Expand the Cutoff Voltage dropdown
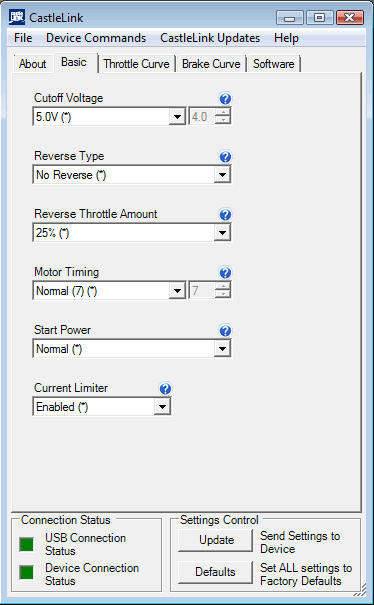The width and height of the screenshot is (374, 605). [x=177, y=117]
